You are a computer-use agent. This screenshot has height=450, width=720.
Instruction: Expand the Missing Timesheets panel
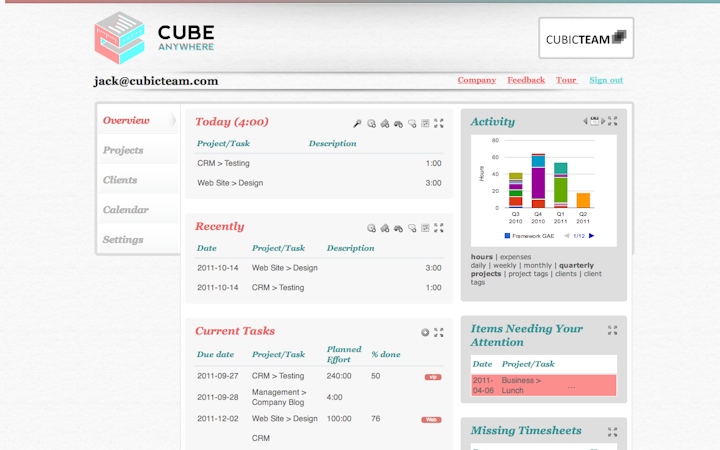(613, 432)
